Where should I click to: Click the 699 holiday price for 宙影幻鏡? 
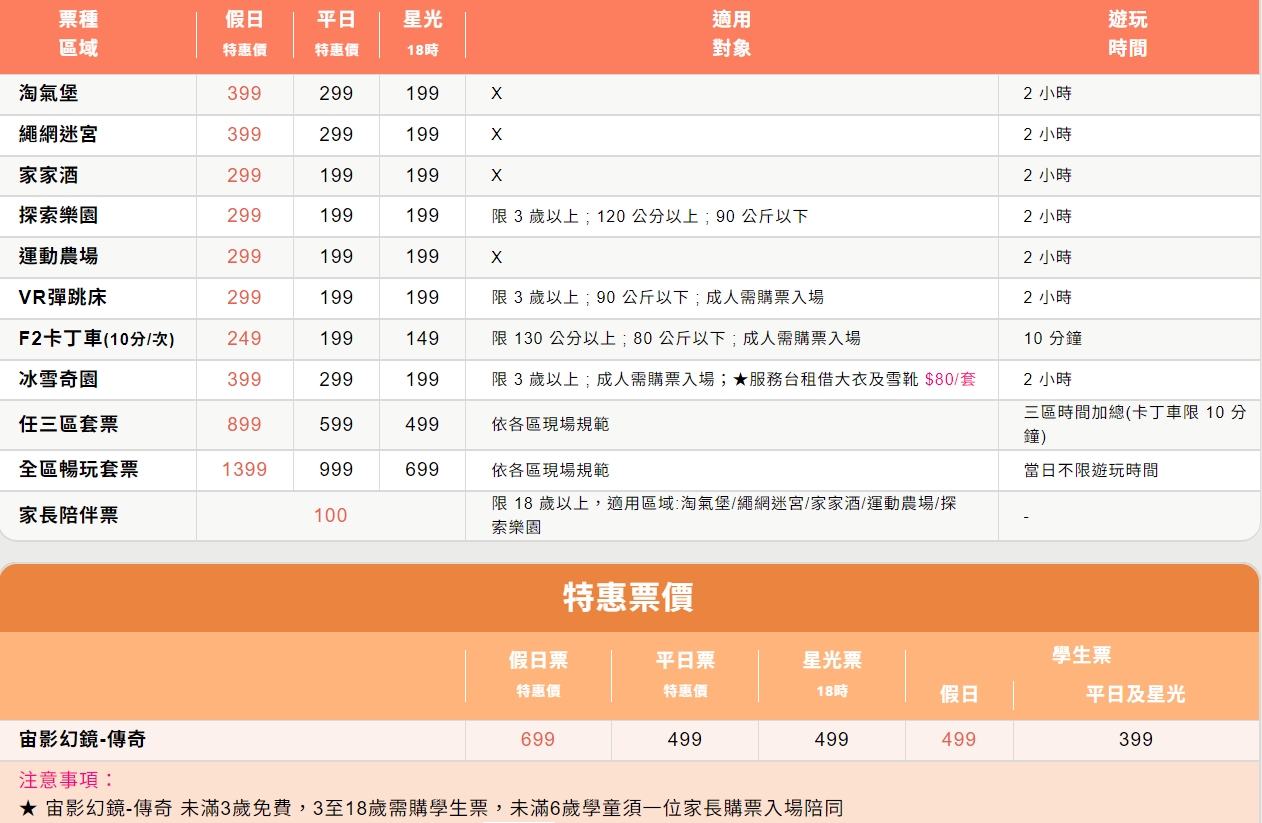click(537, 740)
